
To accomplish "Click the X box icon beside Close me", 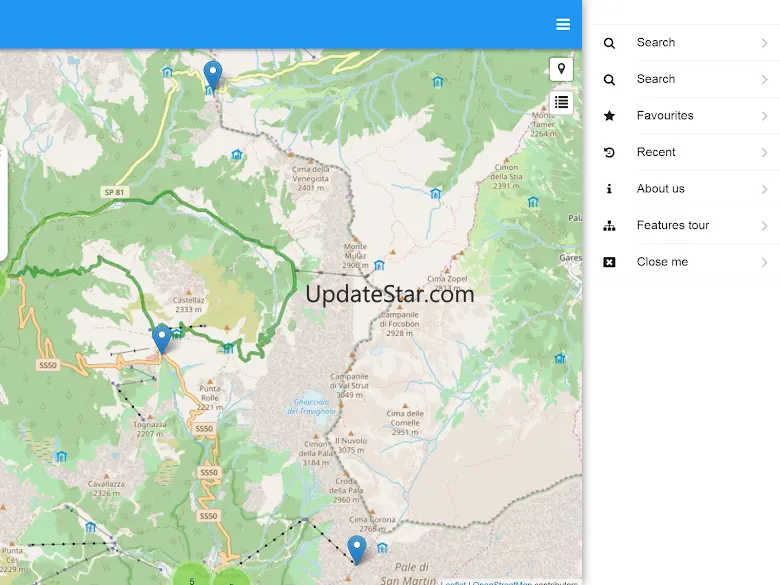I will (609, 262).
